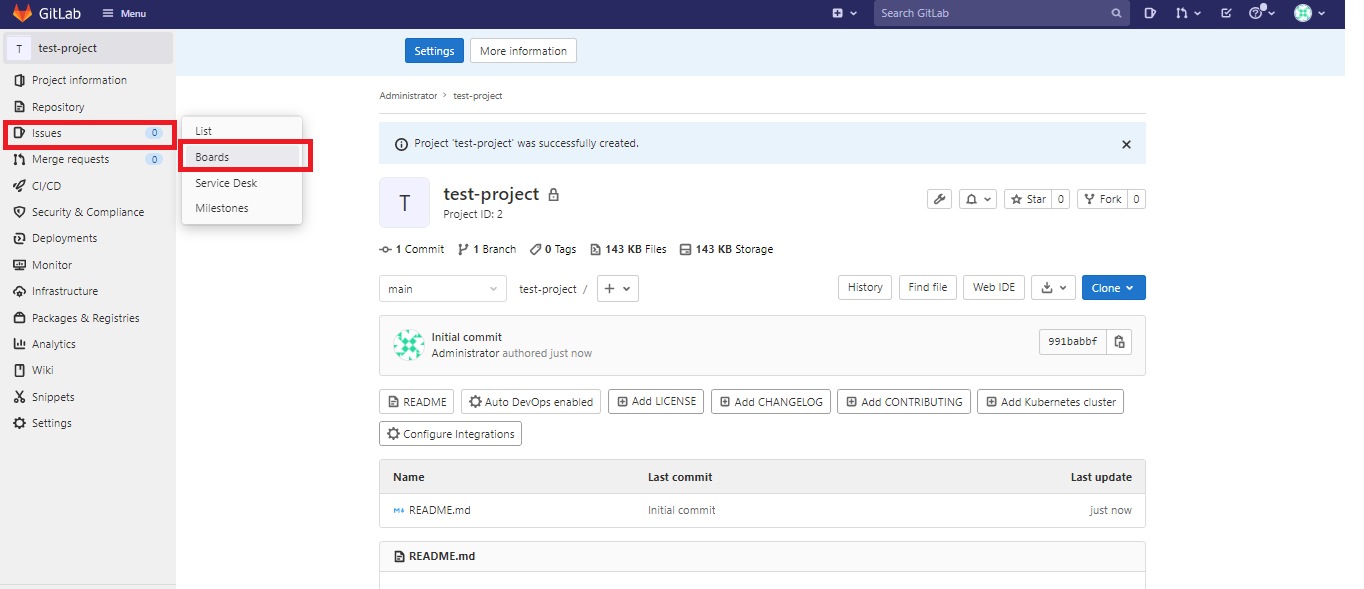Open the 1 Branch link

coord(487,249)
